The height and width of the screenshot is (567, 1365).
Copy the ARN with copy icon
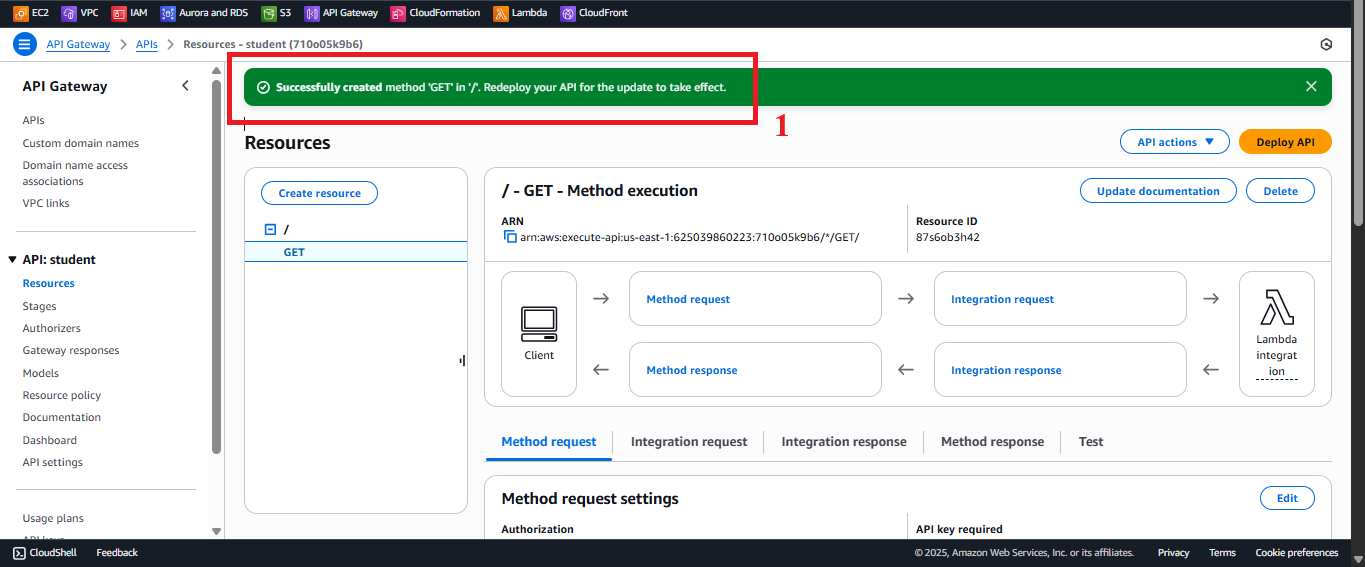point(510,237)
